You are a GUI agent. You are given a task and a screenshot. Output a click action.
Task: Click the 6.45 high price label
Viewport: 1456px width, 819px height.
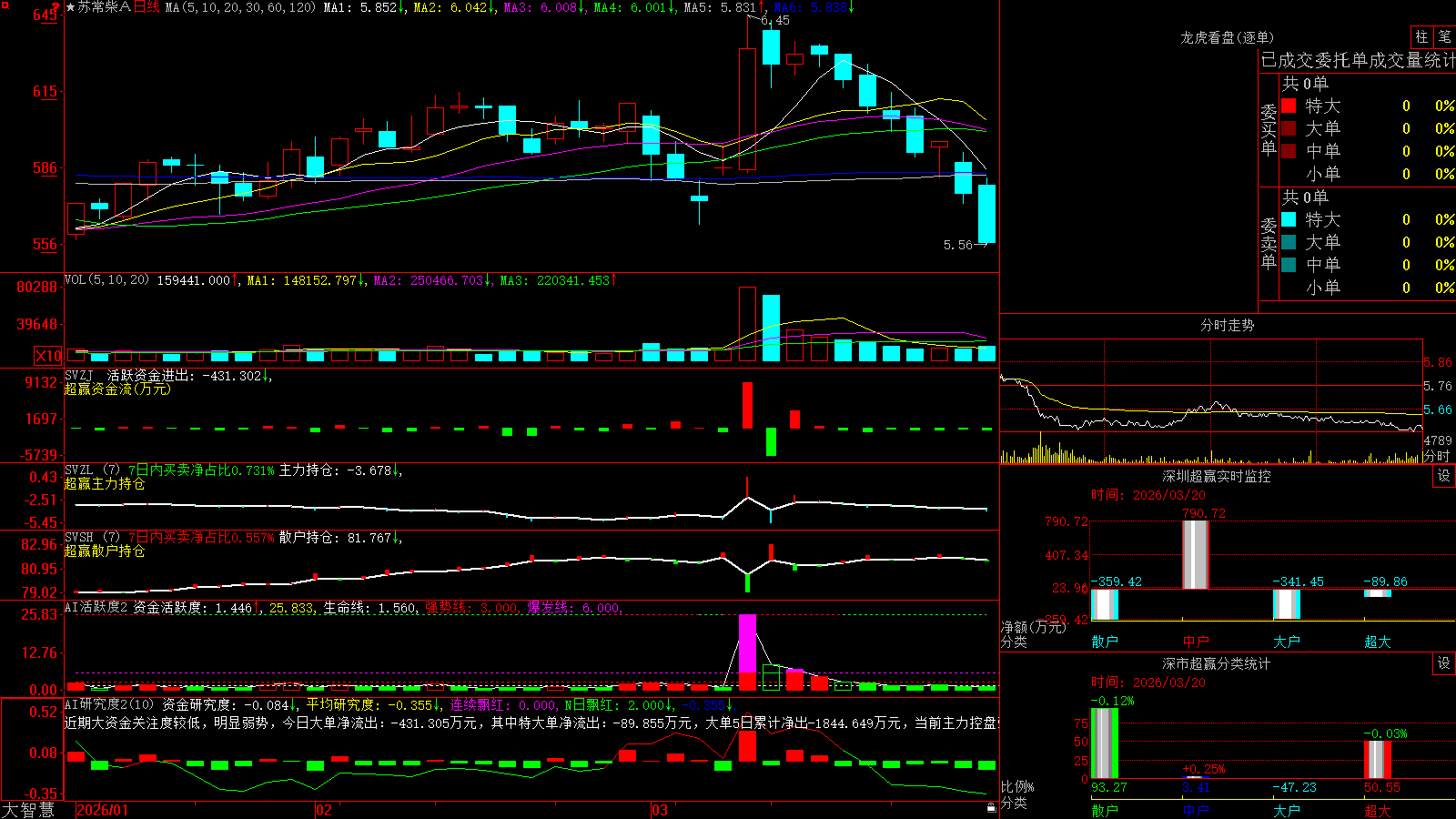774,20
